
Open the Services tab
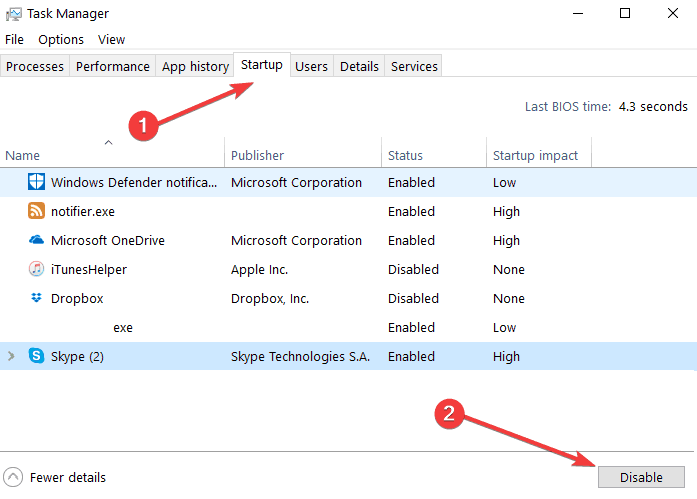[414, 66]
